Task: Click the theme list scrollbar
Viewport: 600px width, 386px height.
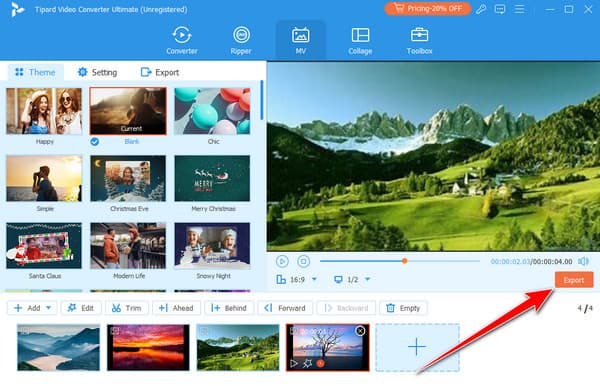Action: coord(262,100)
